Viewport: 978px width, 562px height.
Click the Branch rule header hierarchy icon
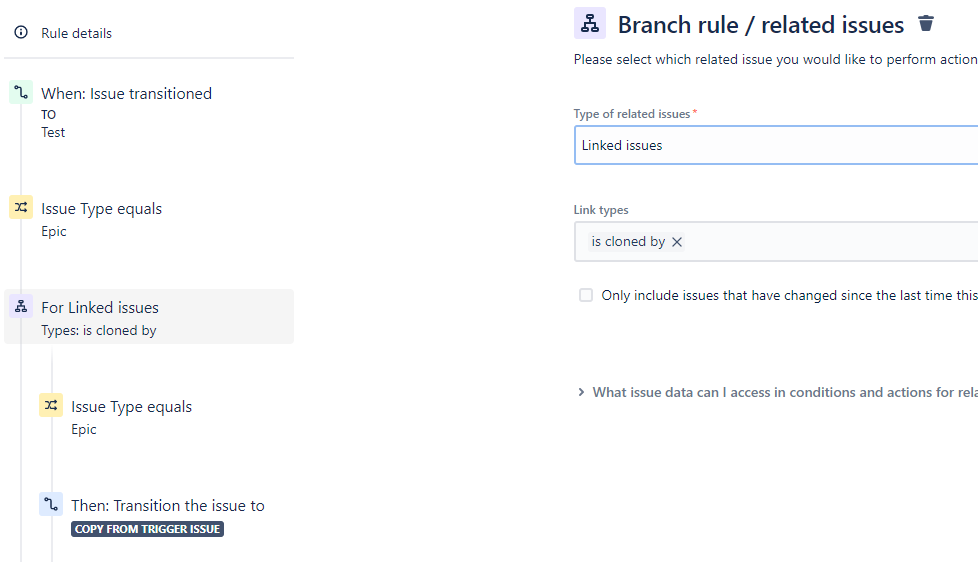pos(590,24)
